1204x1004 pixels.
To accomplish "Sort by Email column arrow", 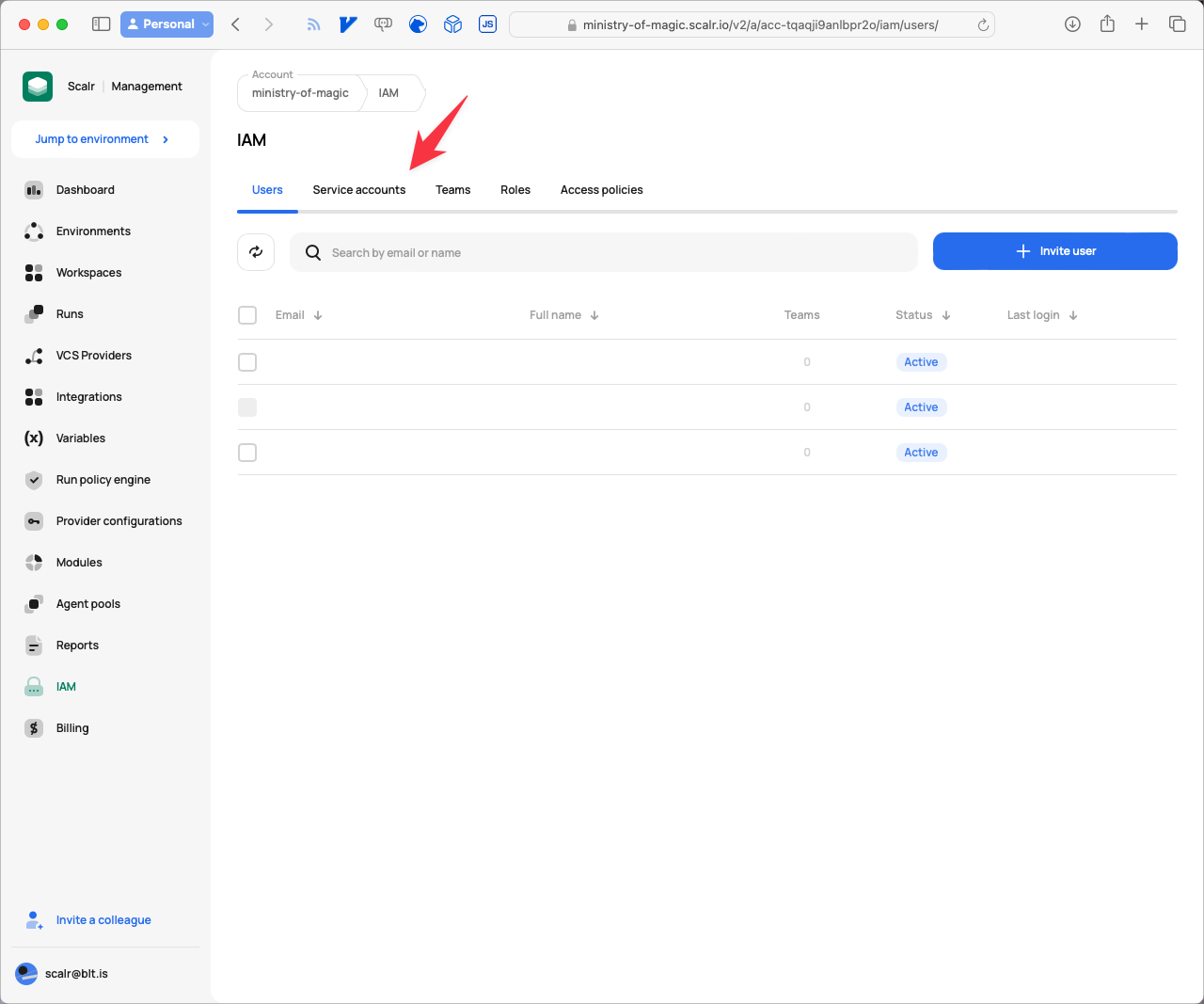I will pyautogui.click(x=318, y=315).
